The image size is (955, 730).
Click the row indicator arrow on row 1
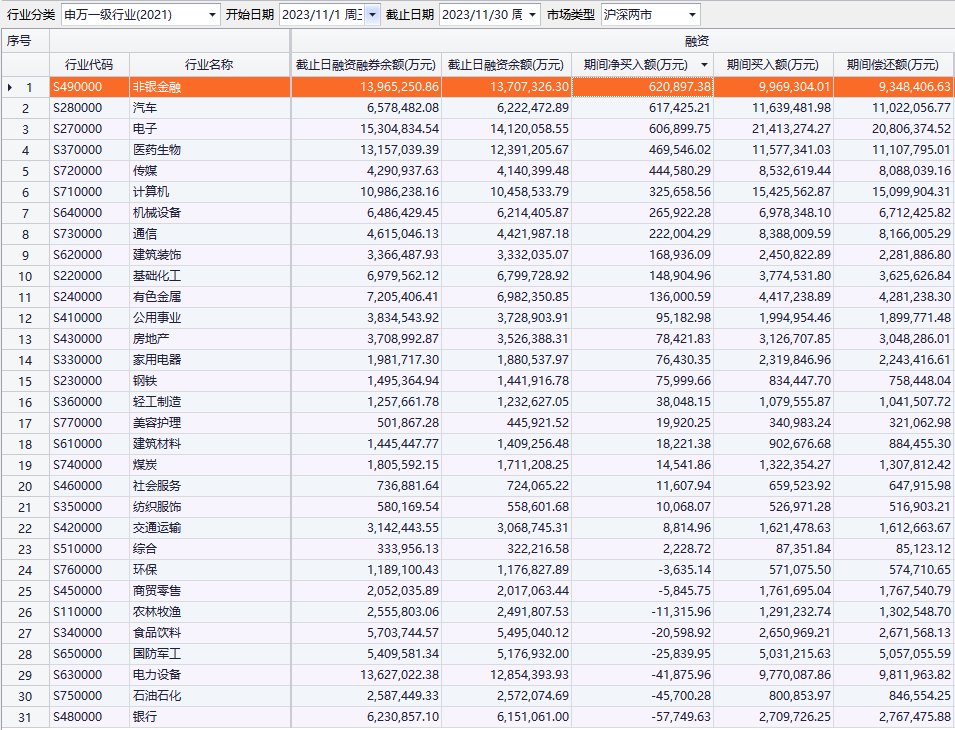pos(10,87)
